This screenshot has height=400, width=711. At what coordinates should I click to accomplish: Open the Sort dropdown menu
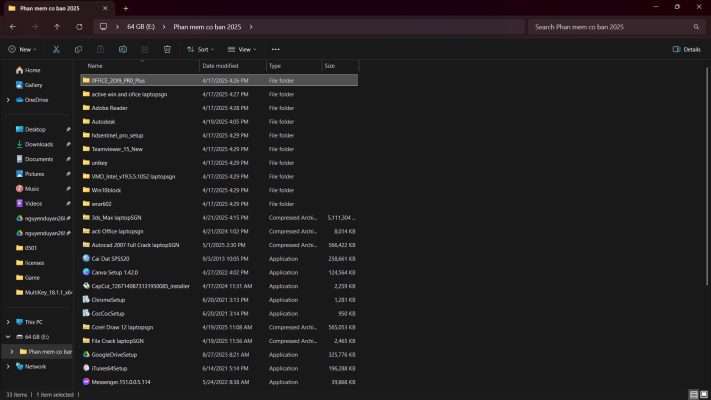pos(201,49)
